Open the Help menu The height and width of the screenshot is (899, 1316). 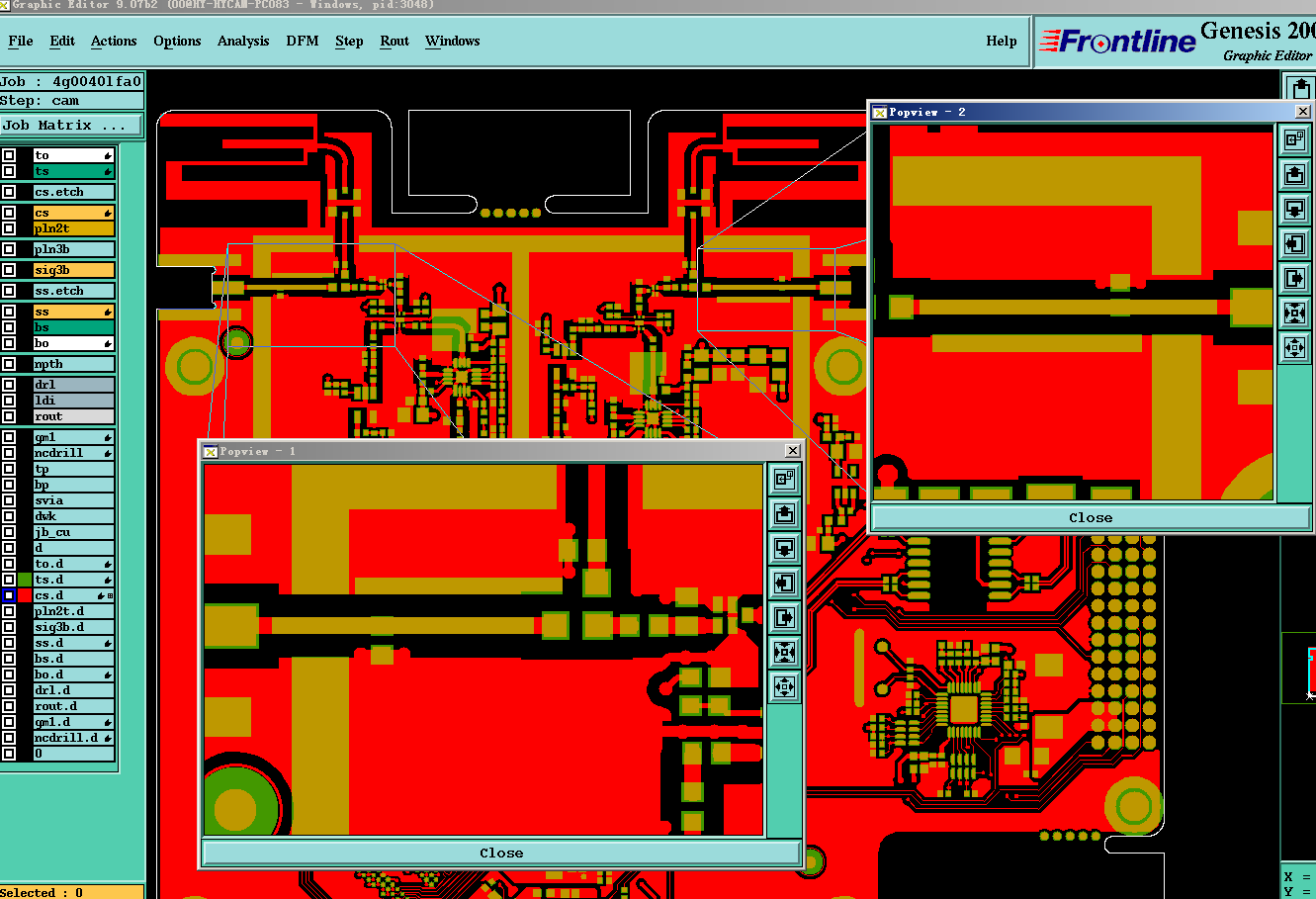pyautogui.click(x=1002, y=41)
